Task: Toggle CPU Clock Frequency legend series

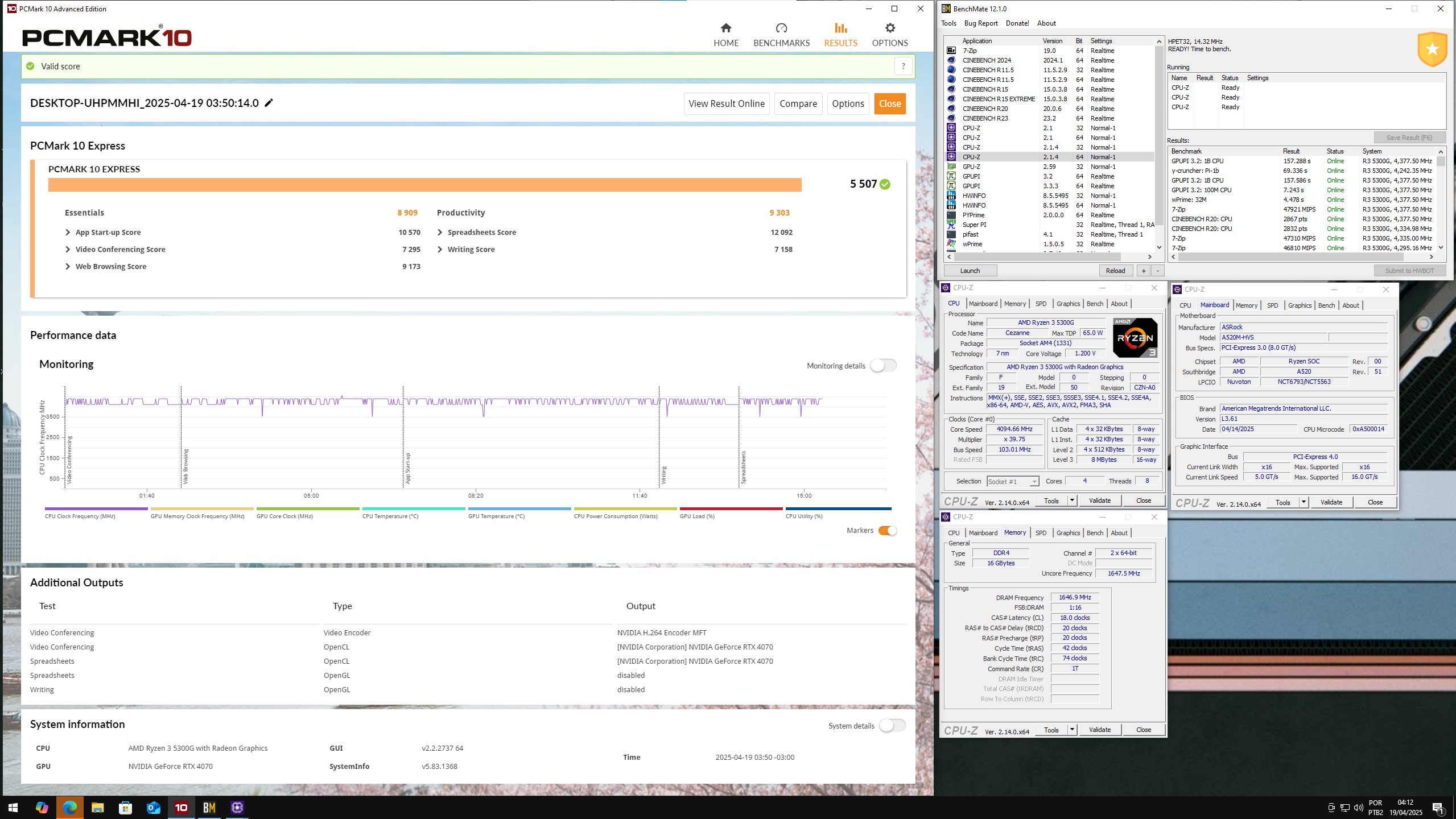Action: tap(96, 513)
